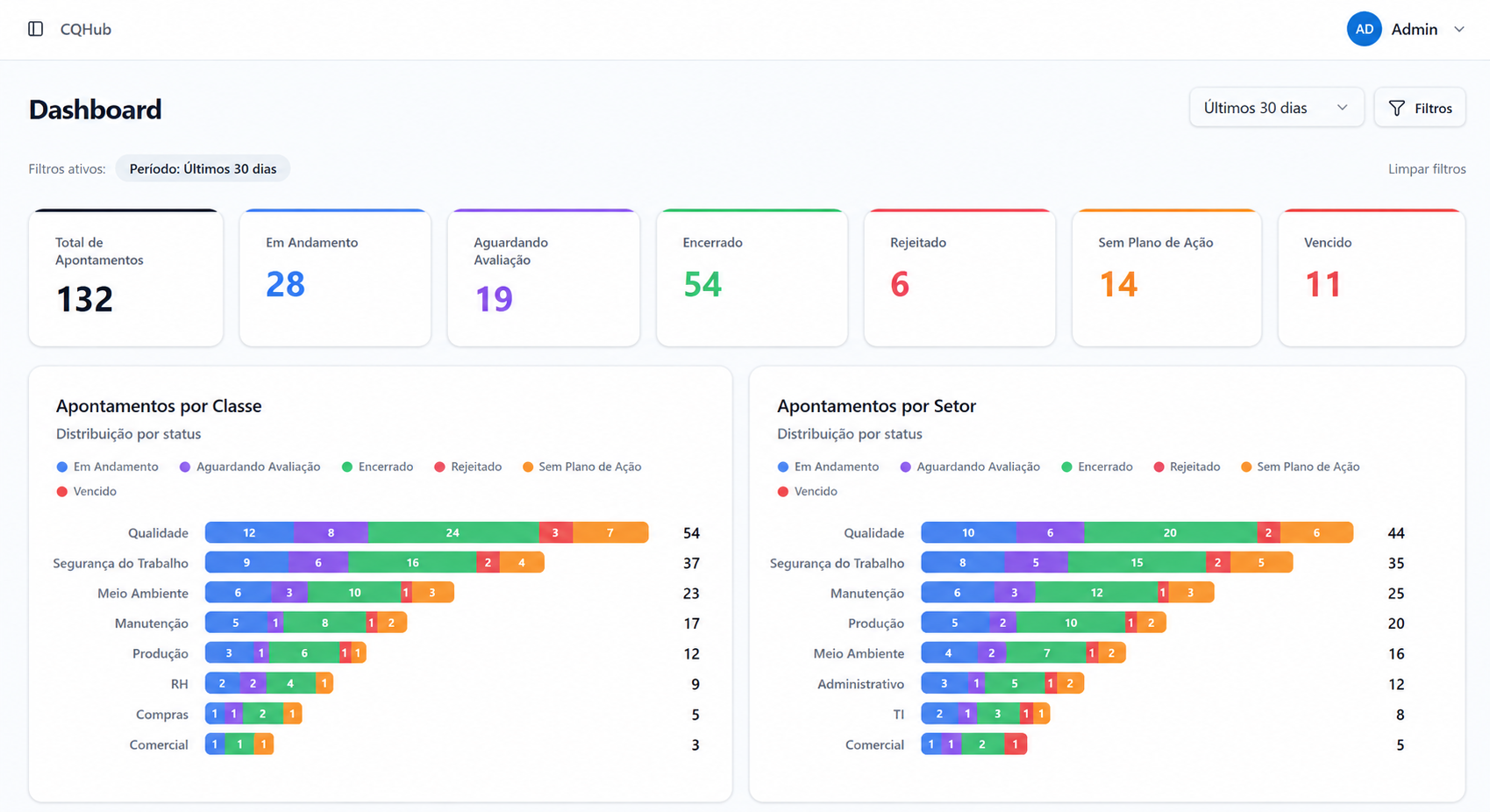Select the Total de Apontamentos card

pyautogui.click(x=125, y=277)
